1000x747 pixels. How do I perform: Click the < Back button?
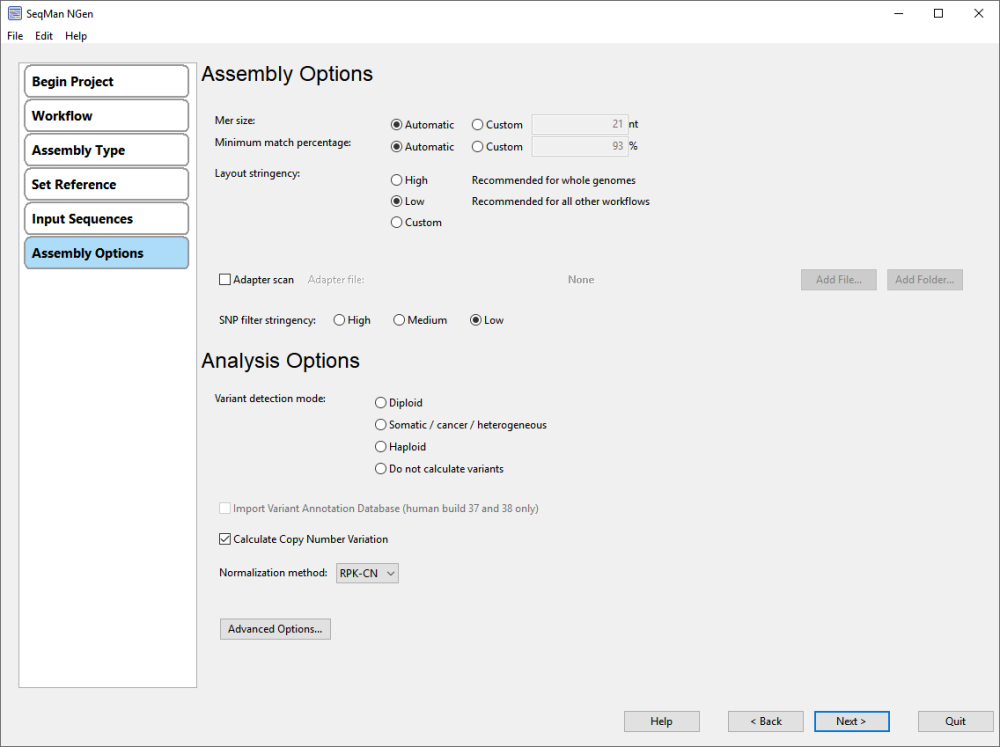tap(766, 721)
